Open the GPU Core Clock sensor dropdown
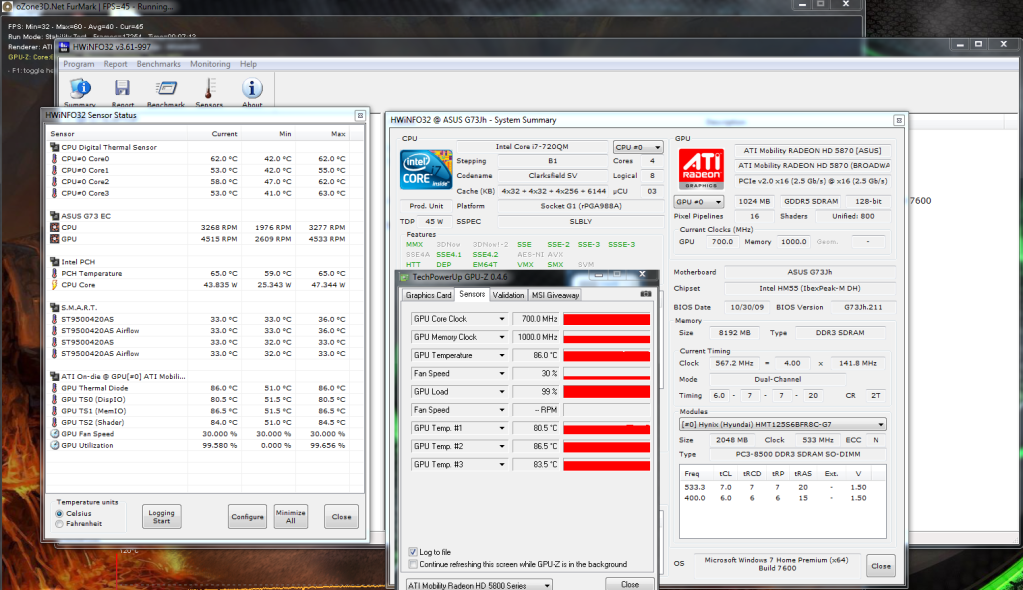This screenshot has width=1023, height=590. (502, 319)
